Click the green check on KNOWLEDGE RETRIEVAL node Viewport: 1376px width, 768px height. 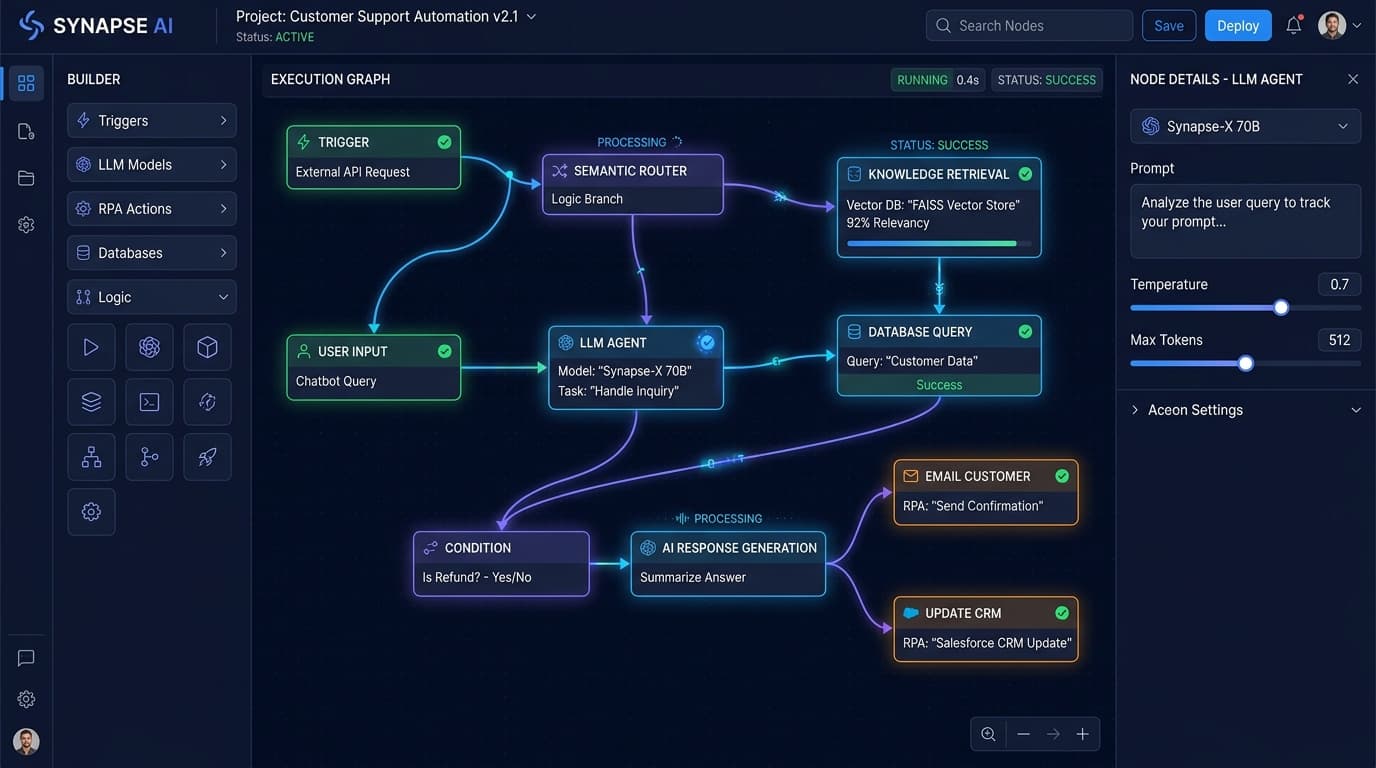coord(1025,174)
